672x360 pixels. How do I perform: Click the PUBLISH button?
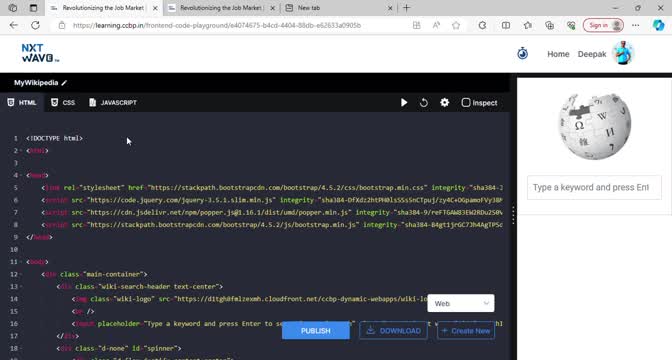pos(316,331)
